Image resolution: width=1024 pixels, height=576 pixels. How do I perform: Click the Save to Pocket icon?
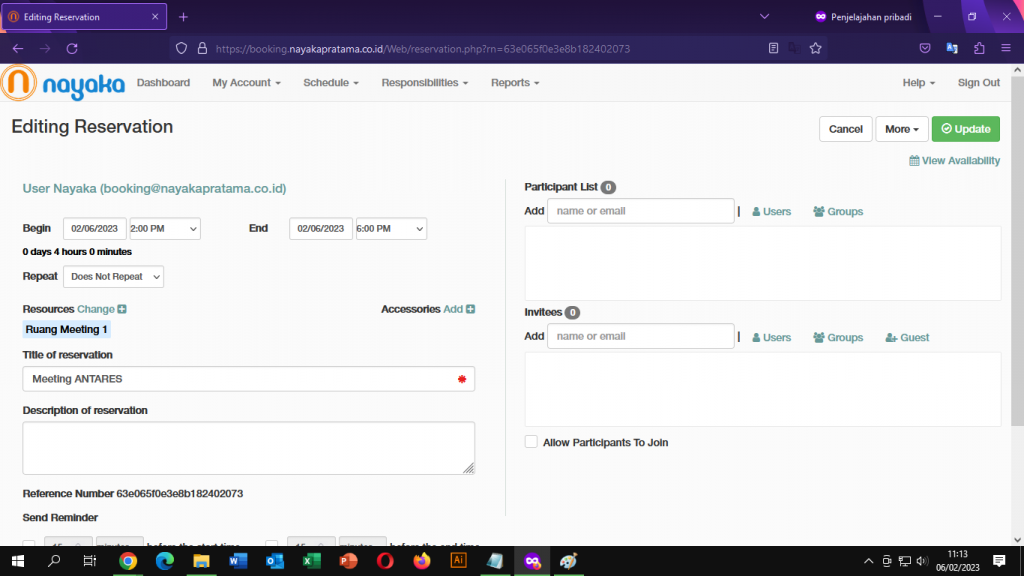pyautogui.click(x=925, y=48)
